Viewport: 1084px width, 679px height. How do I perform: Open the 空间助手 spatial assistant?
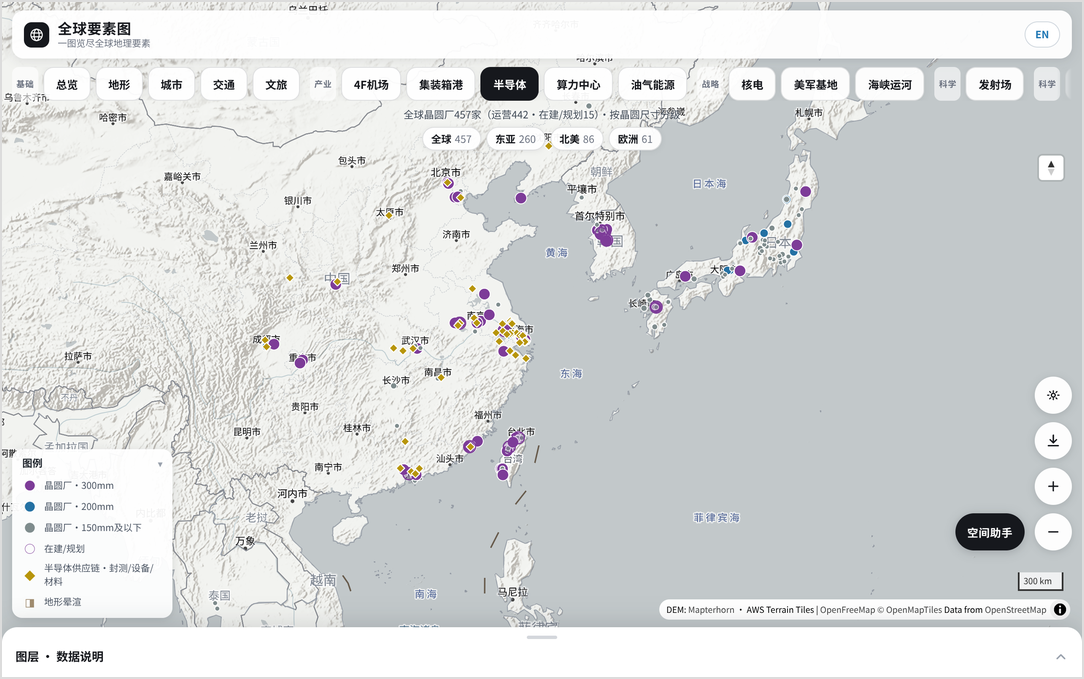pyautogui.click(x=989, y=532)
